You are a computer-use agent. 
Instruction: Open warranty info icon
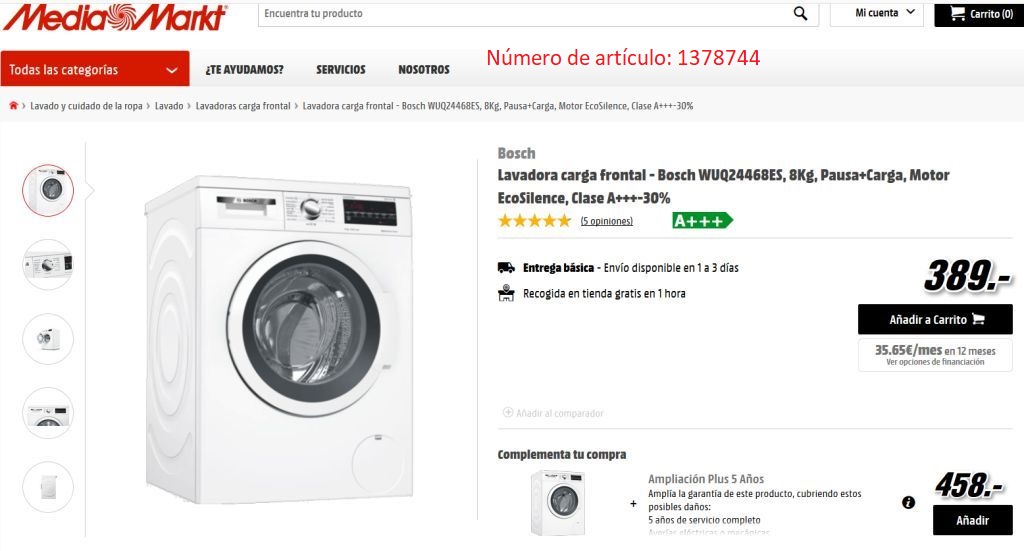[x=908, y=503]
